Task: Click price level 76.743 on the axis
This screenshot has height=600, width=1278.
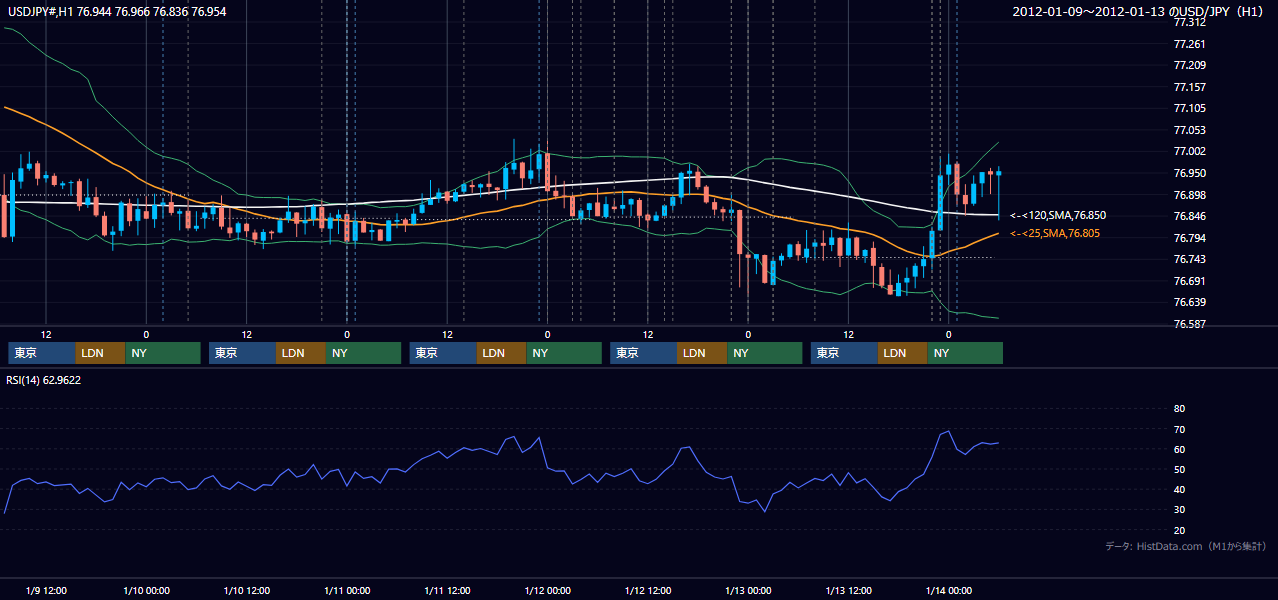Action: pyautogui.click(x=1189, y=259)
